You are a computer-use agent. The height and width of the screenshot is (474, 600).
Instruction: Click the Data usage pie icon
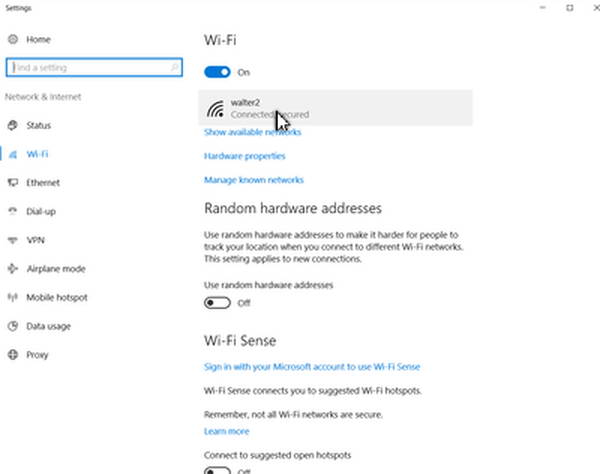[x=13, y=326]
